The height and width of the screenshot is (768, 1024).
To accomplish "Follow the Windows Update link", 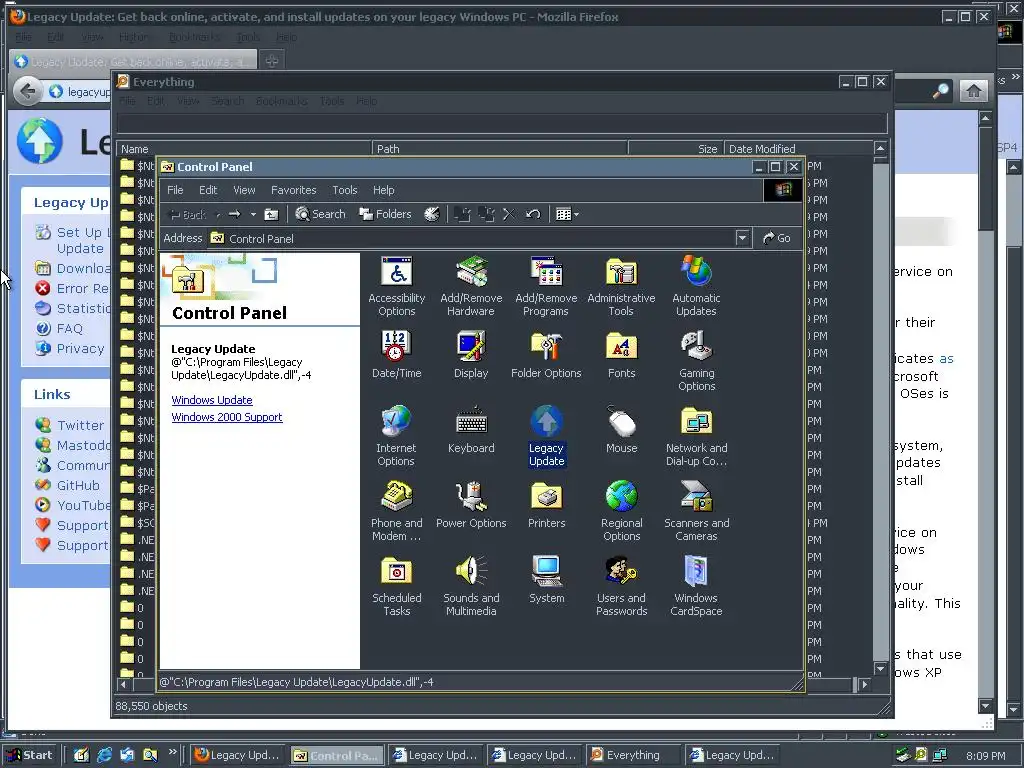I will point(212,400).
